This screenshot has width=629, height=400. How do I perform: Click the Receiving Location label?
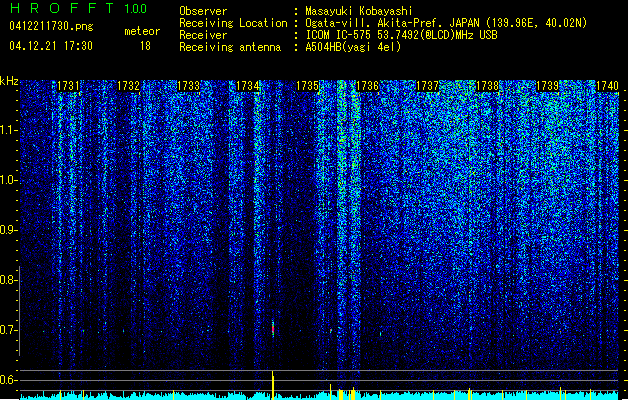pyautogui.click(x=233, y=23)
